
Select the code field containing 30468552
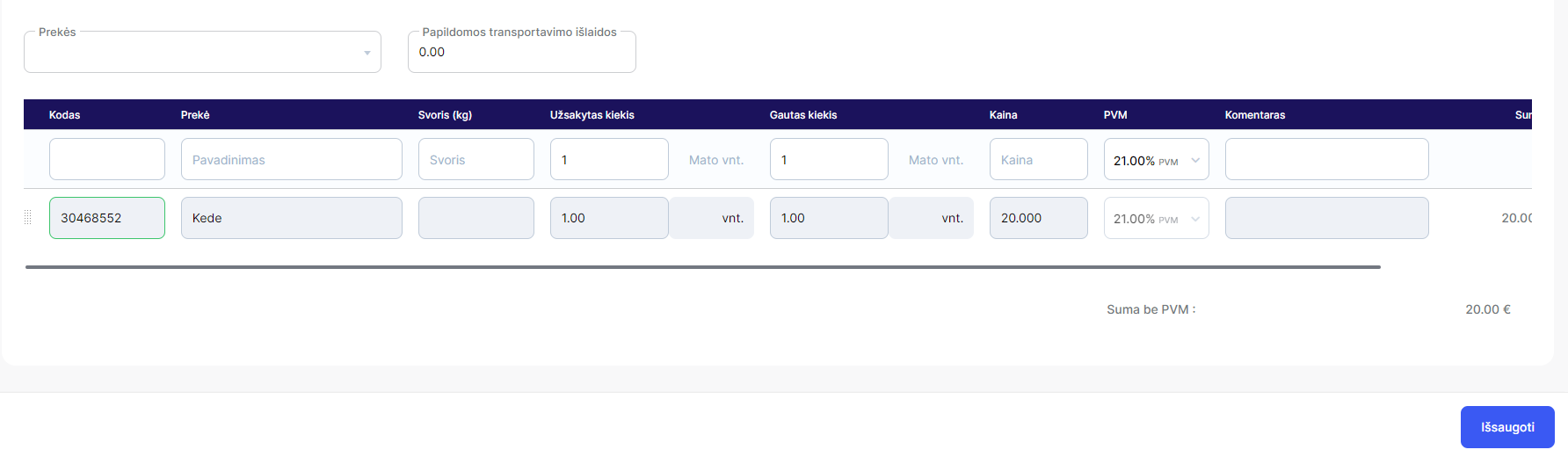pyautogui.click(x=107, y=218)
